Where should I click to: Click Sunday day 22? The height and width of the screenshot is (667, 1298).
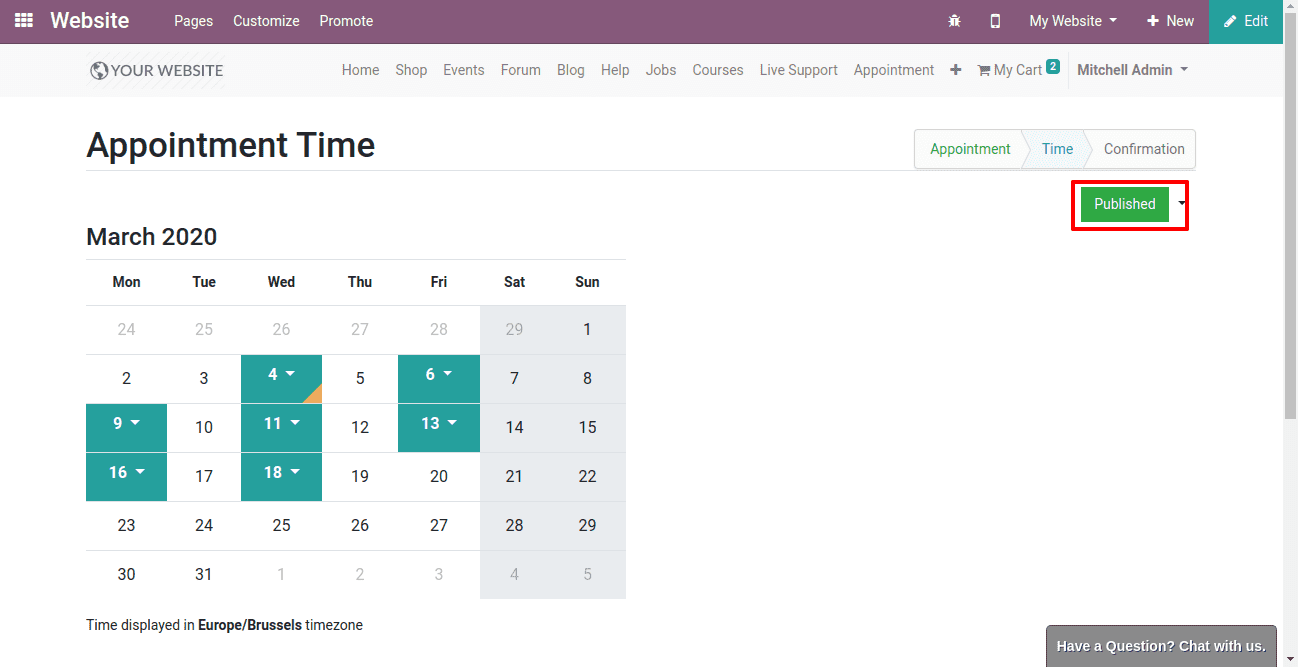(587, 477)
